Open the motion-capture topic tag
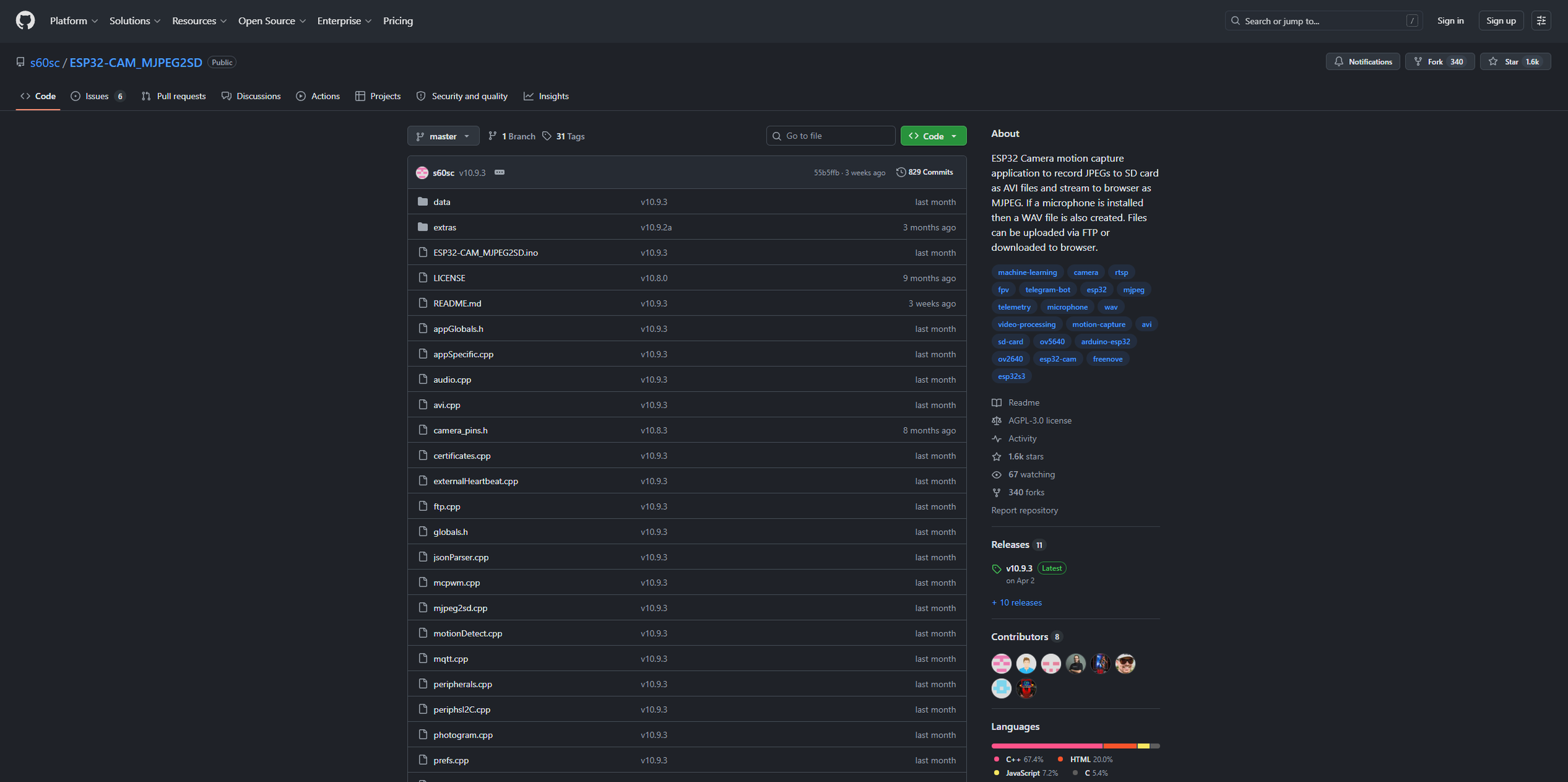Viewport: 1568px width, 782px height. pos(1098,324)
